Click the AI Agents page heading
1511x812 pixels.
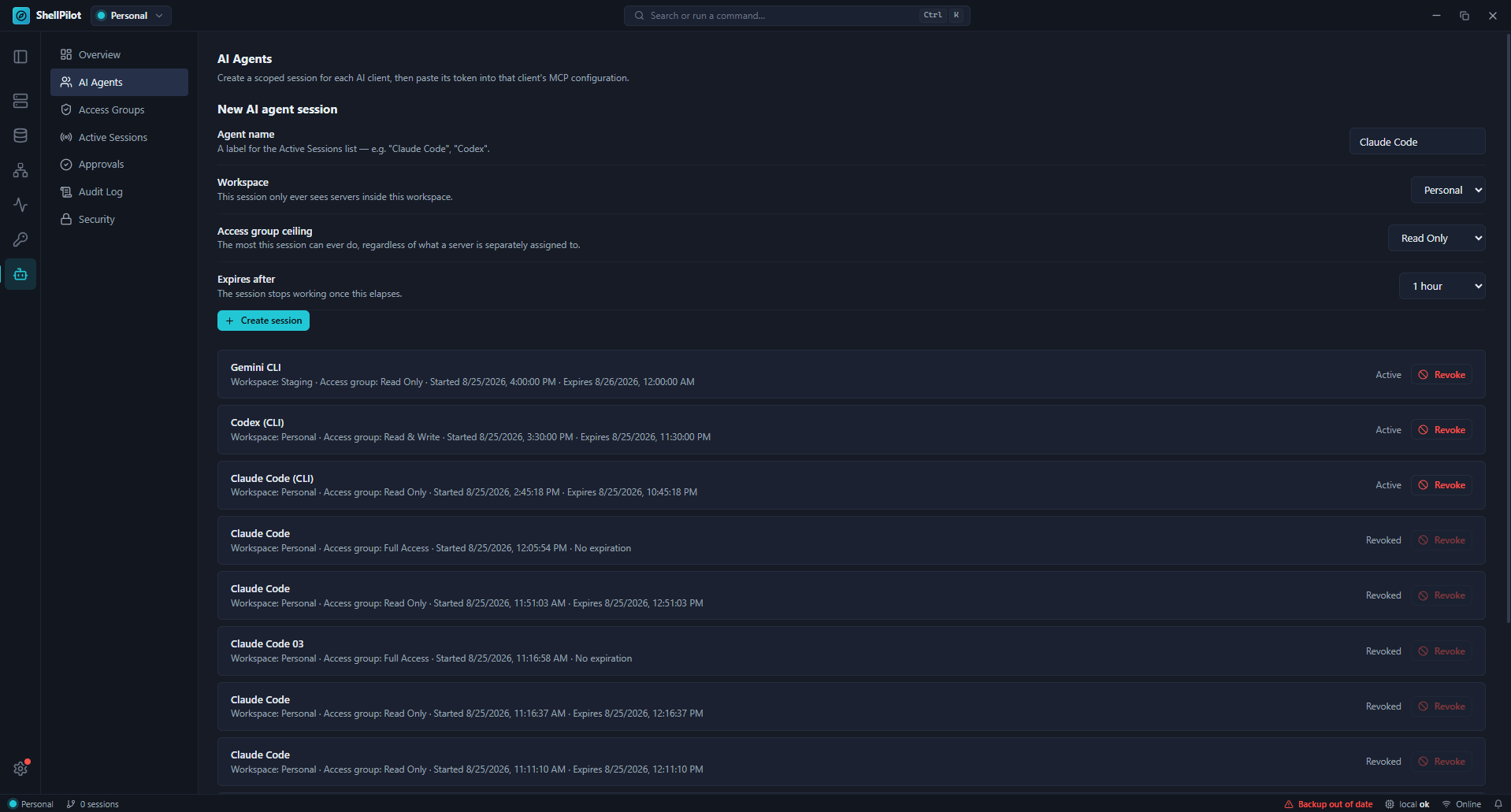[x=245, y=59]
